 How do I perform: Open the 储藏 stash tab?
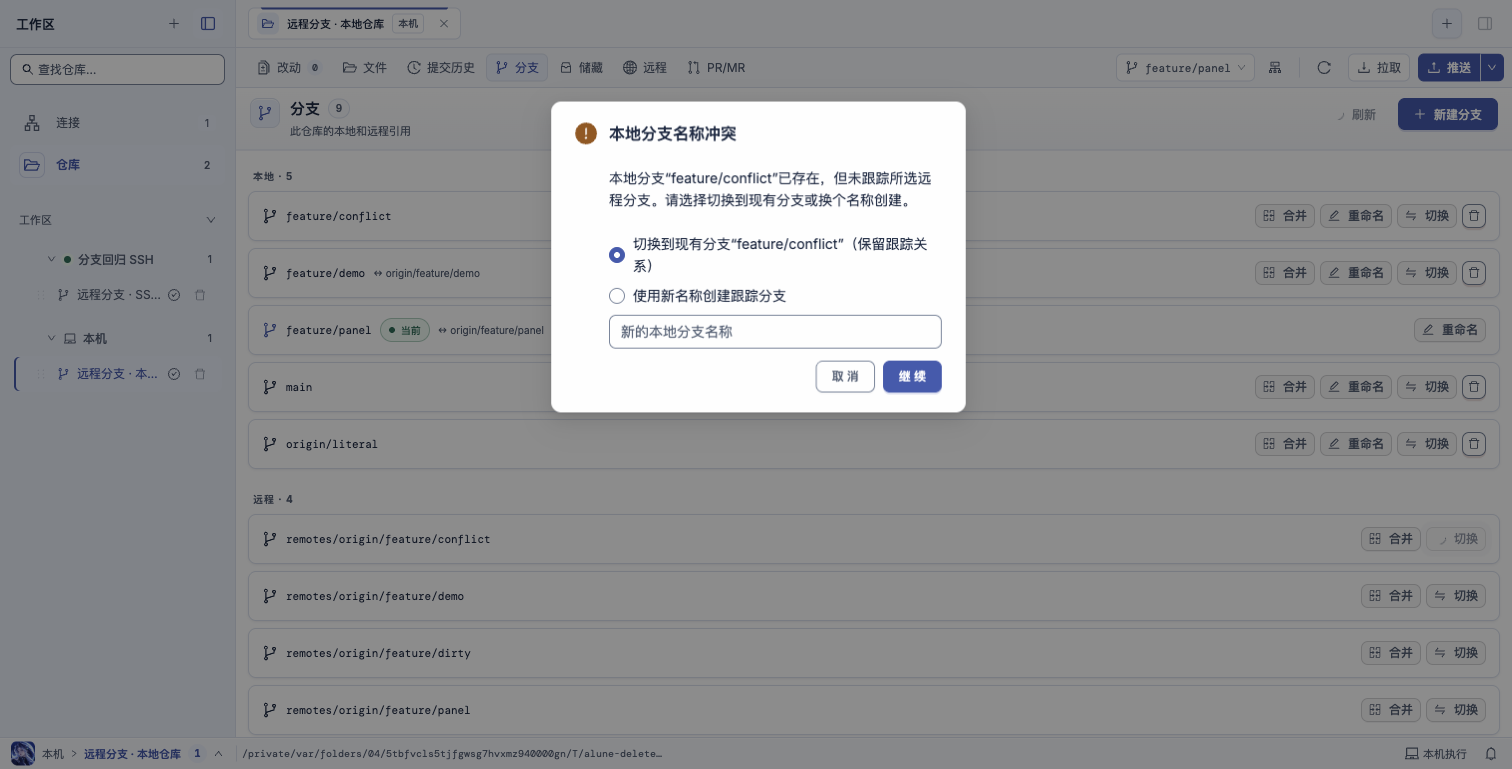581,68
